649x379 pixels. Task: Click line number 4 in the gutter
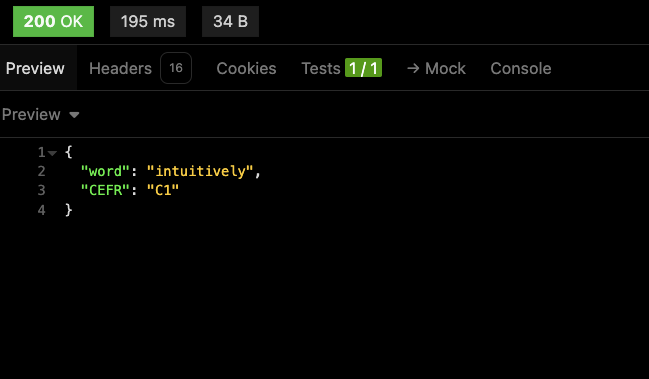(x=41, y=210)
